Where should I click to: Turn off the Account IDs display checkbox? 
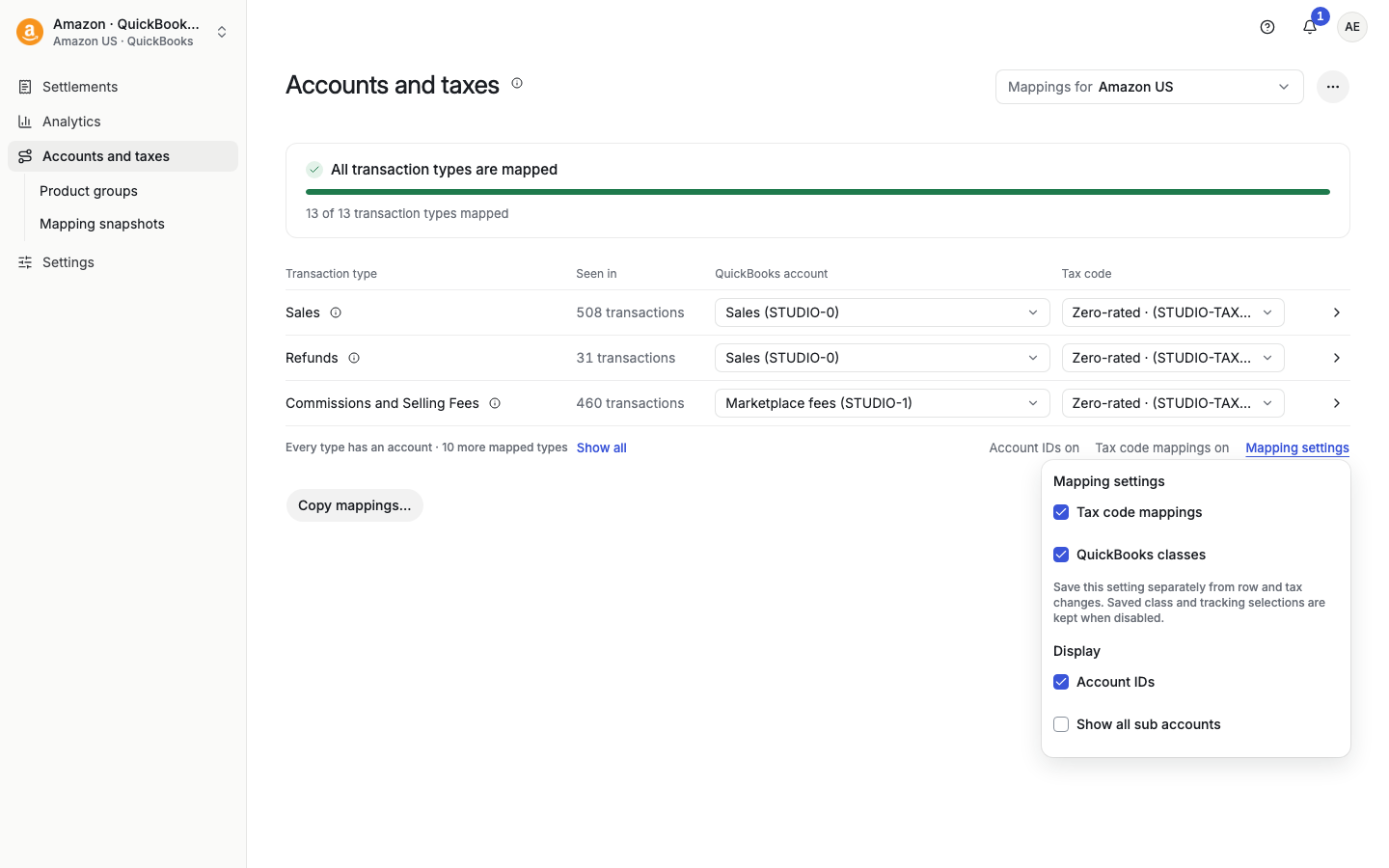pyautogui.click(x=1061, y=682)
